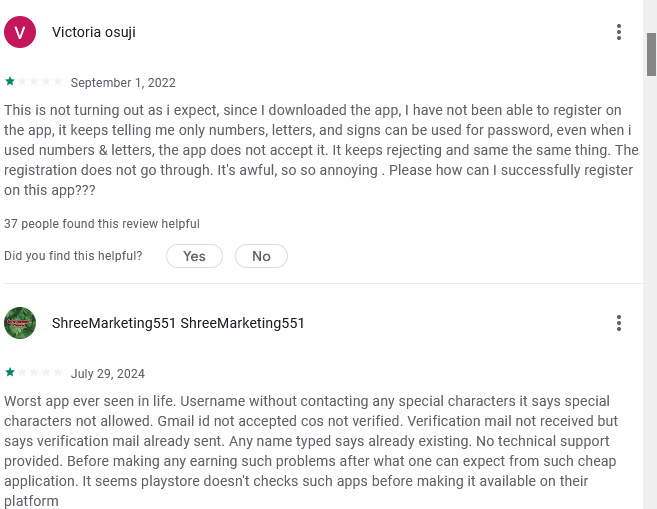This screenshot has height=509, width=657.
Task: Click the September 1, 2022 review date
Action: tap(123, 83)
